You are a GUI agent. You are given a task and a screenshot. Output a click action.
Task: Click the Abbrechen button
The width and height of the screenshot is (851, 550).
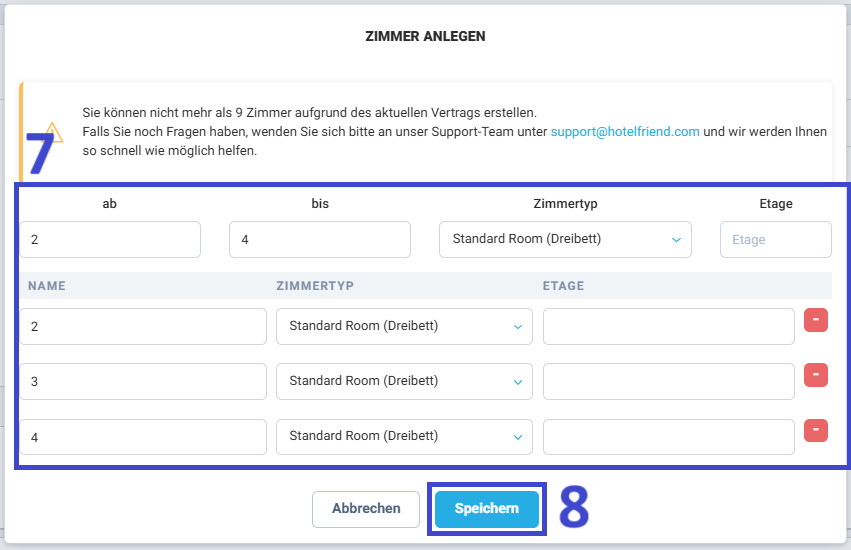[x=366, y=509]
